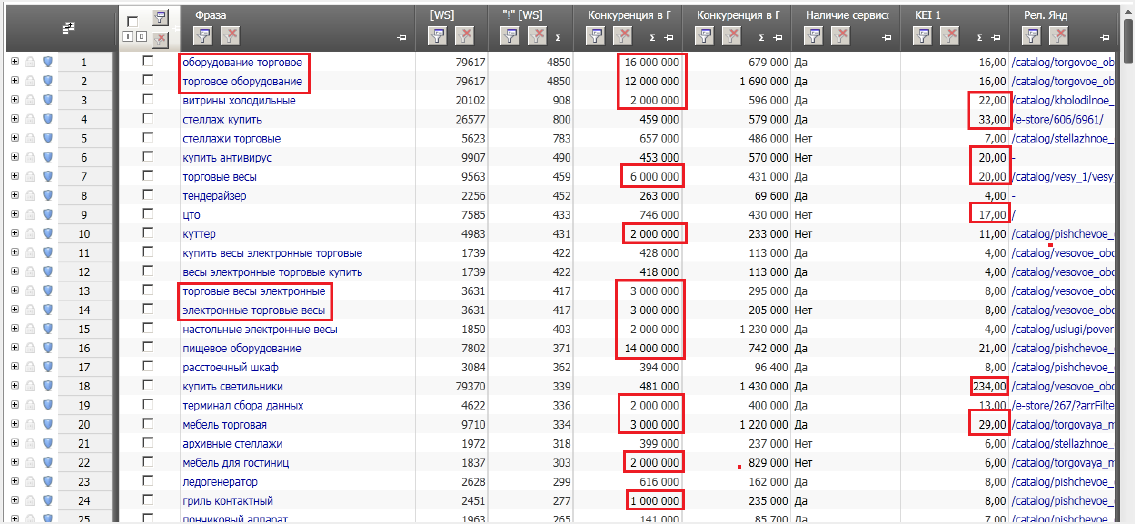
Task: Expand row 1 with the plus icon
Action: 14,62
